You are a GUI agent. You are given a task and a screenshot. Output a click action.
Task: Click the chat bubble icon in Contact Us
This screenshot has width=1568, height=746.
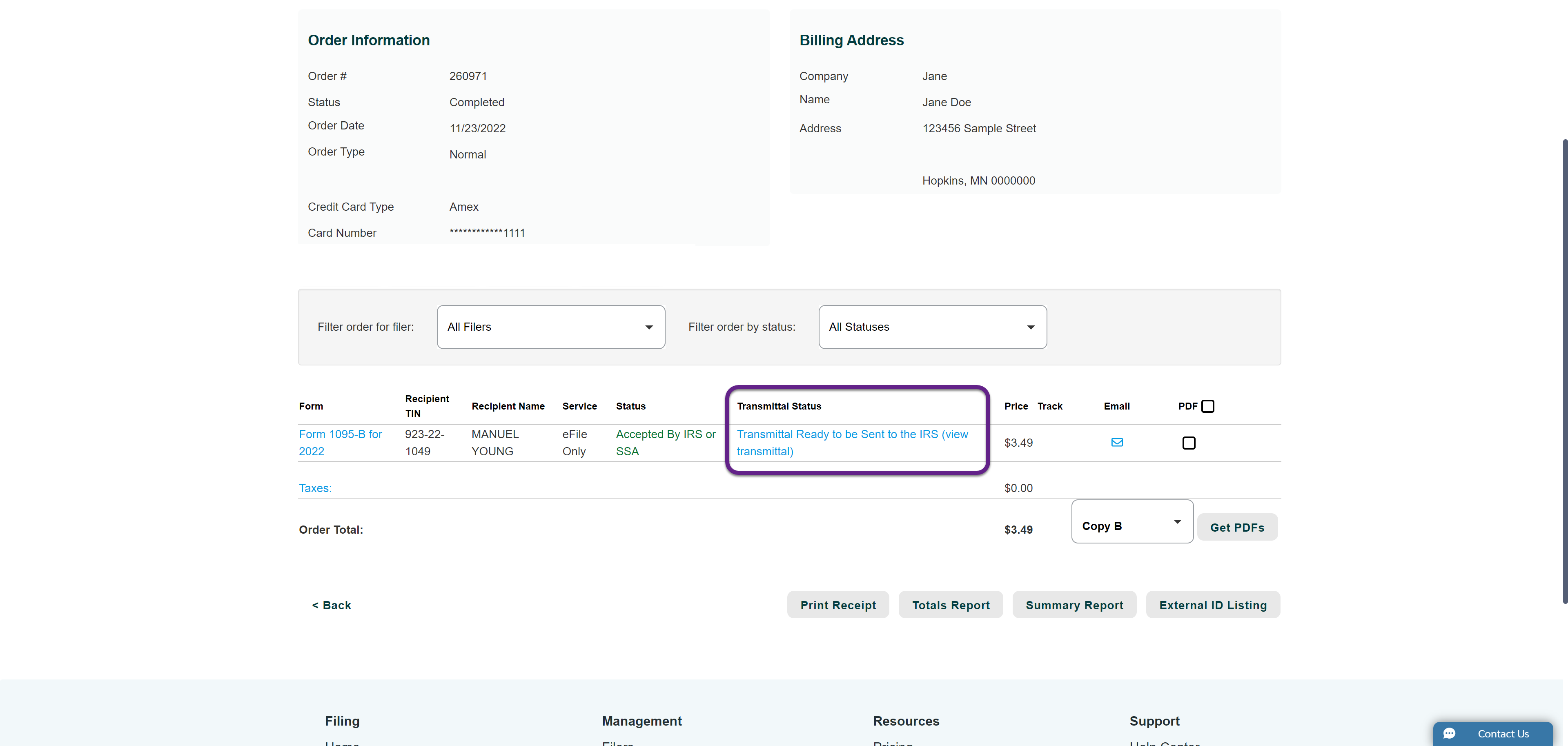coord(1449,733)
